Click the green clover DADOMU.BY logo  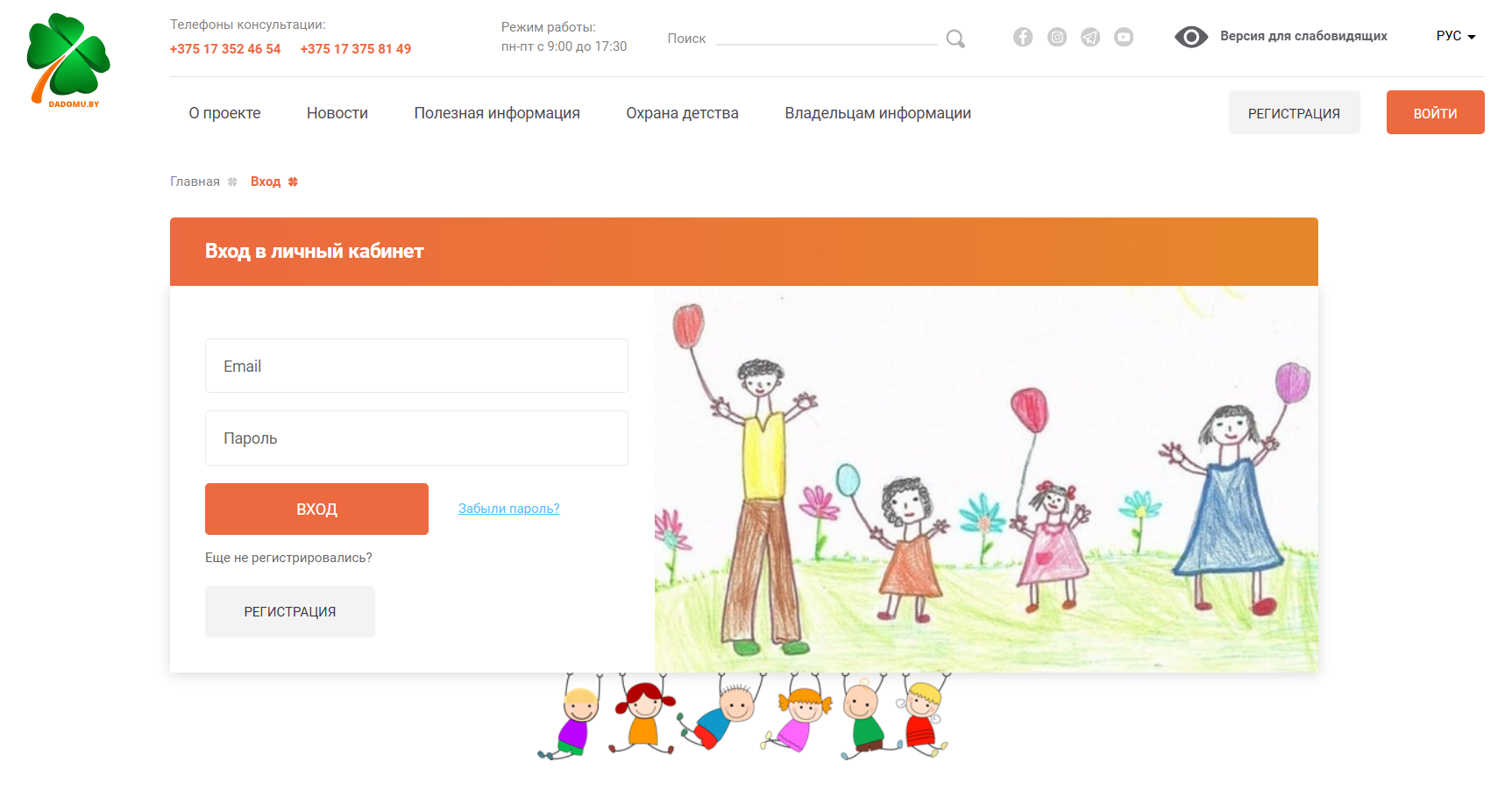[69, 60]
